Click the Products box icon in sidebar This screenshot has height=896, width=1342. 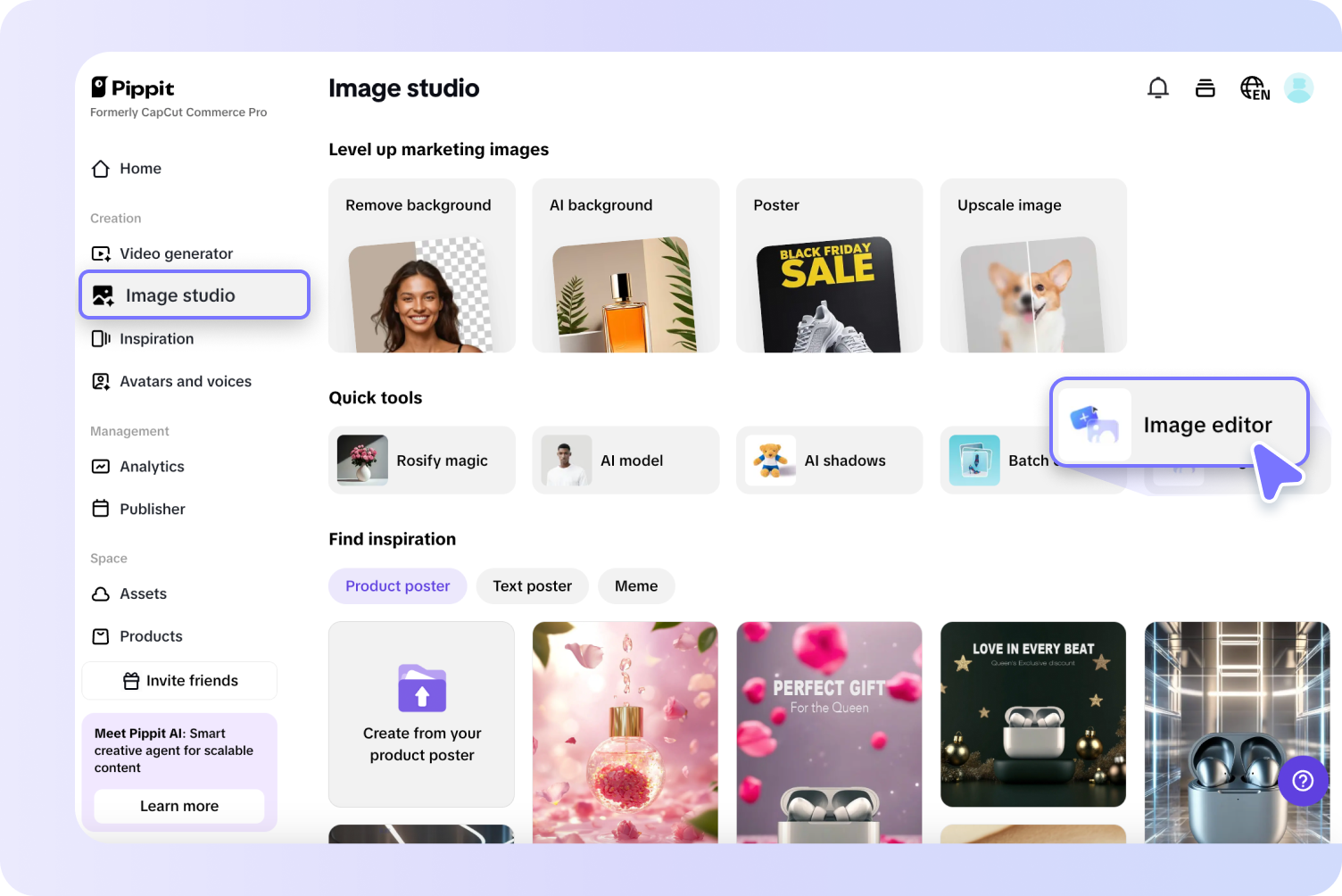pos(101,635)
